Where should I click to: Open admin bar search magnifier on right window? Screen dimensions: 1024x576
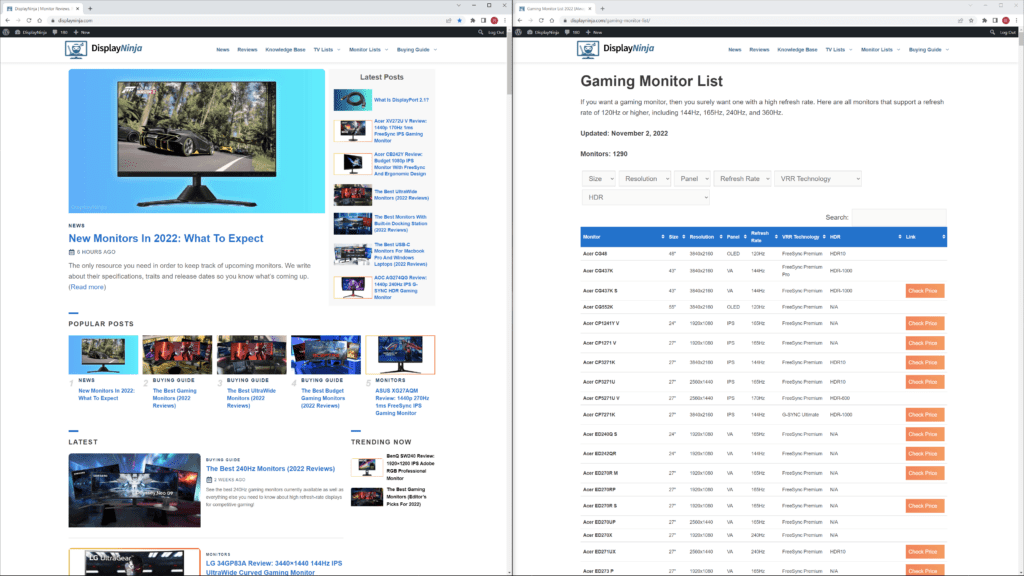993,32
